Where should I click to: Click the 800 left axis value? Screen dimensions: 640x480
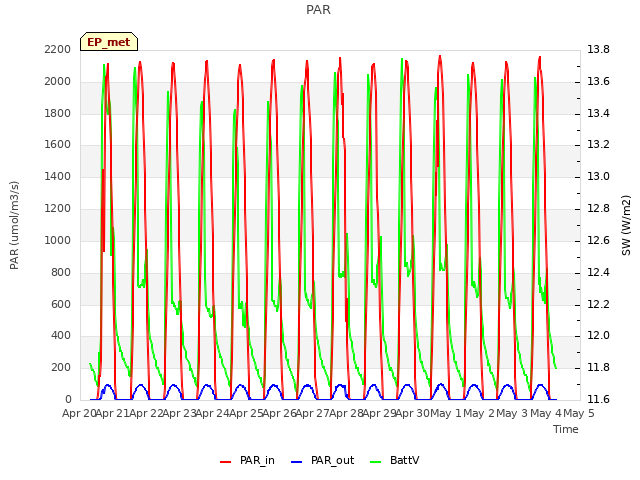click(61, 272)
